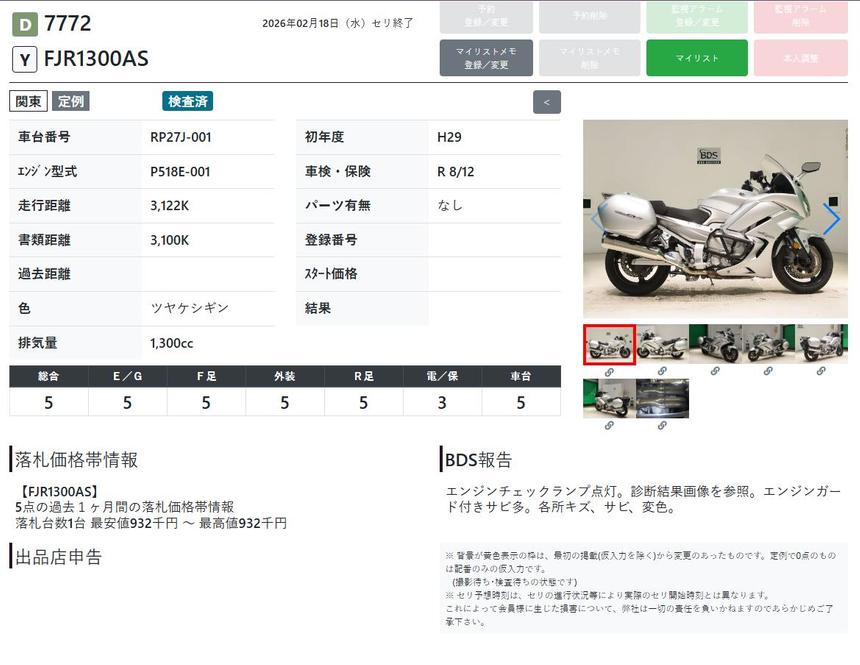Go to next photo with right arrow
Image resolution: width=860 pixels, height=665 pixels.
tap(831, 220)
